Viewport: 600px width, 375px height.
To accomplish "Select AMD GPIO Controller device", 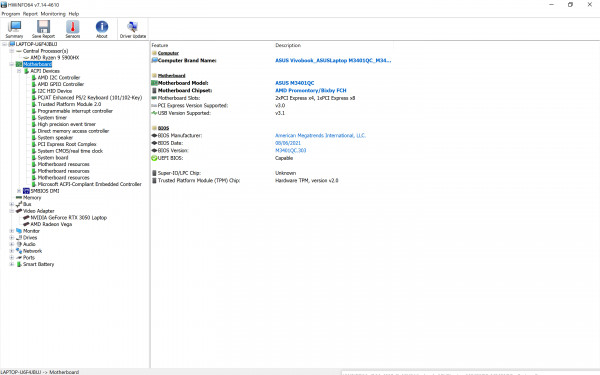I will pyautogui.click(x=60, y=84).
